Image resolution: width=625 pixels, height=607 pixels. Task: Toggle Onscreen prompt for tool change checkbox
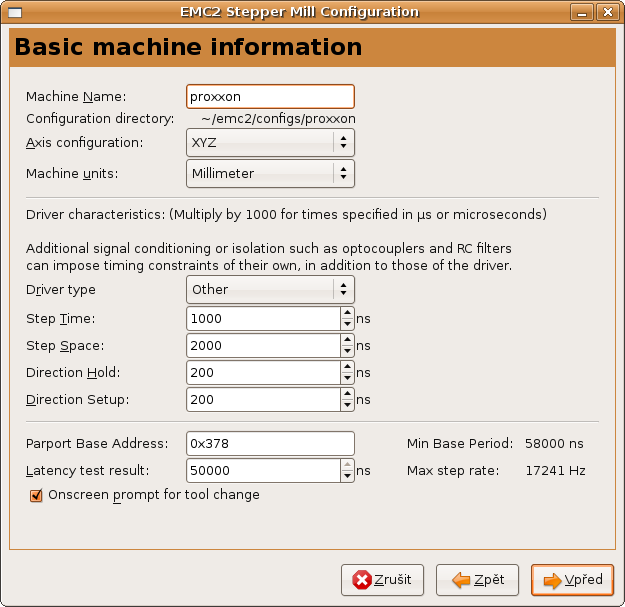click(x=37, y=495)
